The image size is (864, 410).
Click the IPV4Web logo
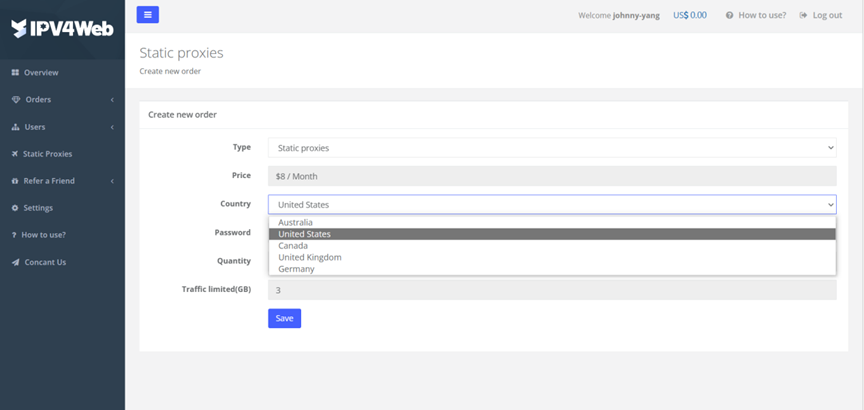point(62,29)
